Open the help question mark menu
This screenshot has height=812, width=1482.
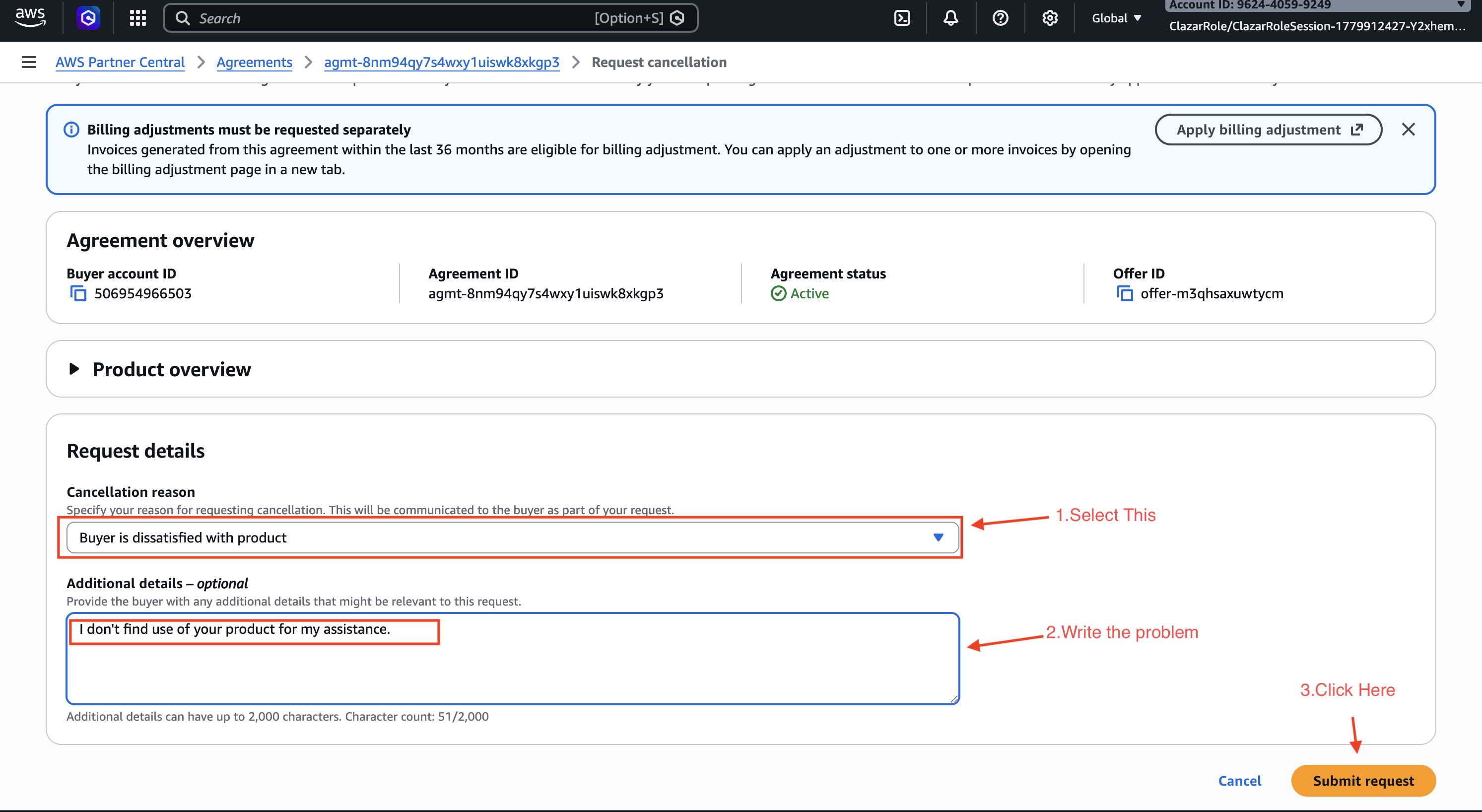click(x=1001, y=18)
